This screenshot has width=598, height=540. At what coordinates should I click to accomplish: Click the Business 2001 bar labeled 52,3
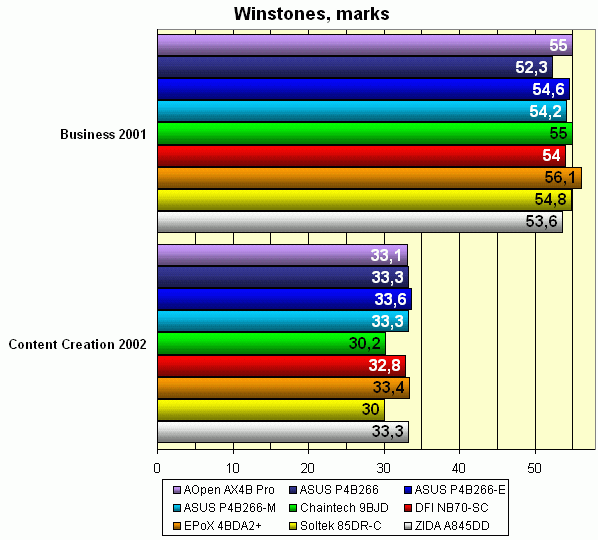(355, 67)
